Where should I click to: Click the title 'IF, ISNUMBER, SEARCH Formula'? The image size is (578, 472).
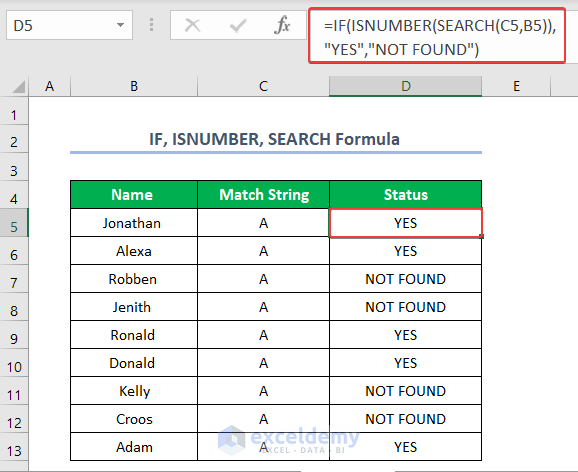pyautogui.click(x=274, y=139)
